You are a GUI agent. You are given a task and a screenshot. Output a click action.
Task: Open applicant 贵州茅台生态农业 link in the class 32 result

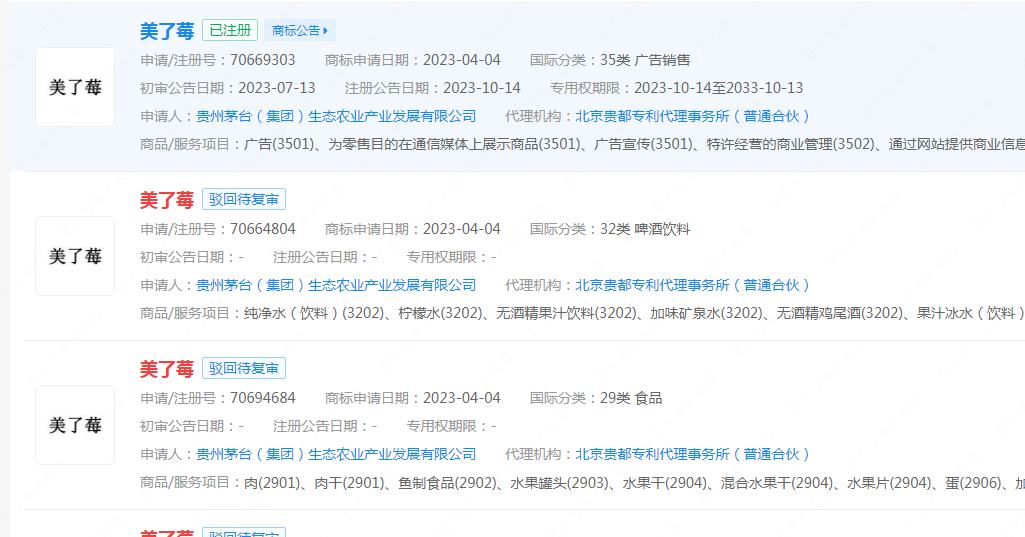336,285
